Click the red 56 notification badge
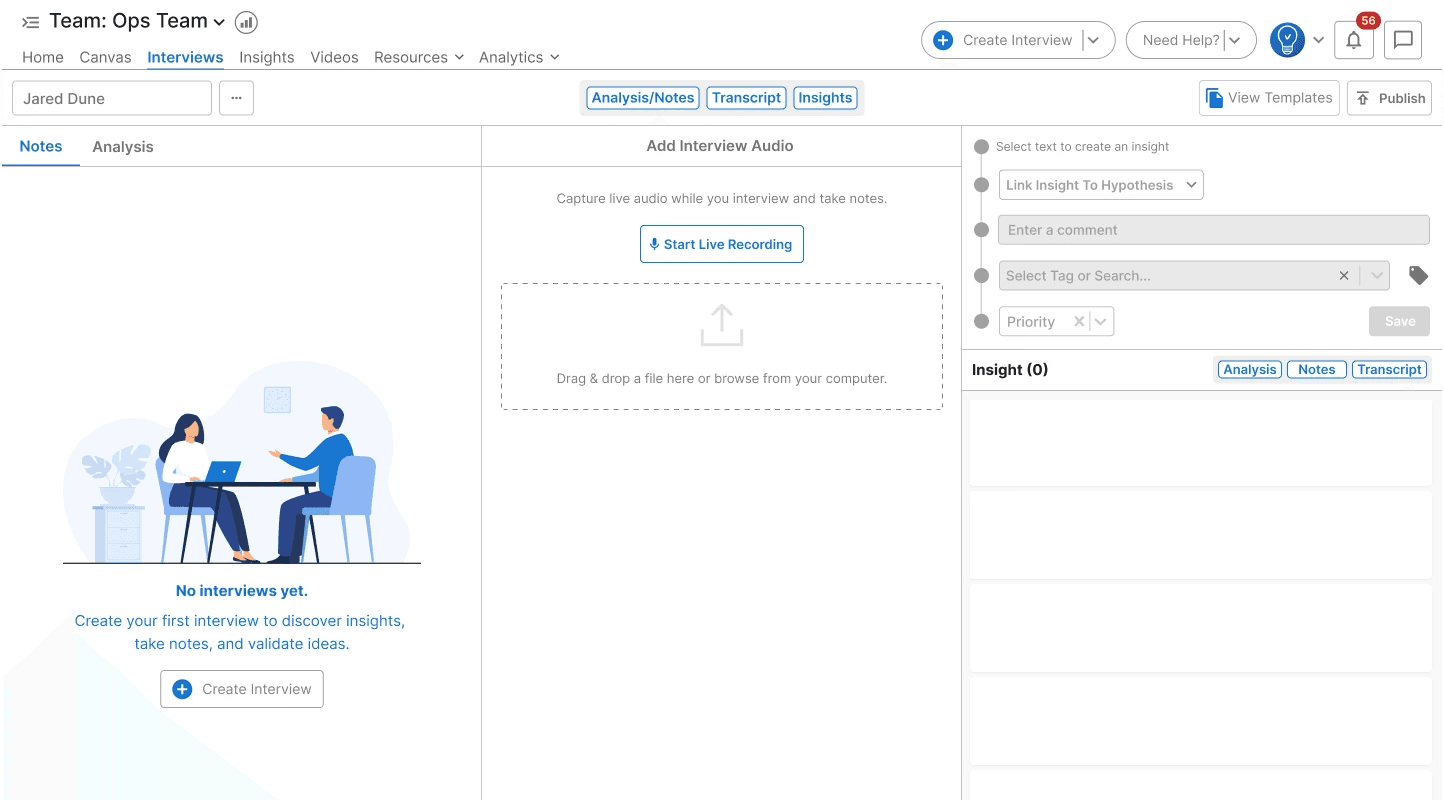Viewport: 1444px width, 800px height. 1368,20
